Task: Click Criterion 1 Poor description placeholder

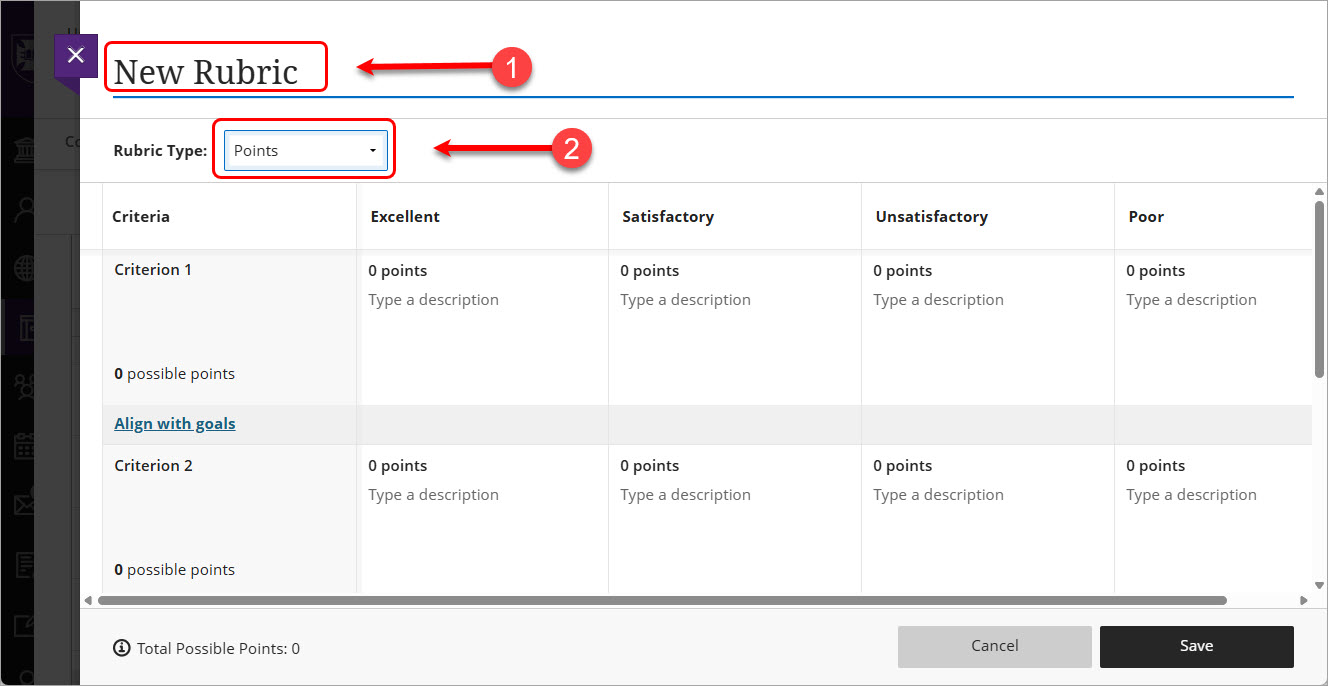Action: click(1191, 300)
